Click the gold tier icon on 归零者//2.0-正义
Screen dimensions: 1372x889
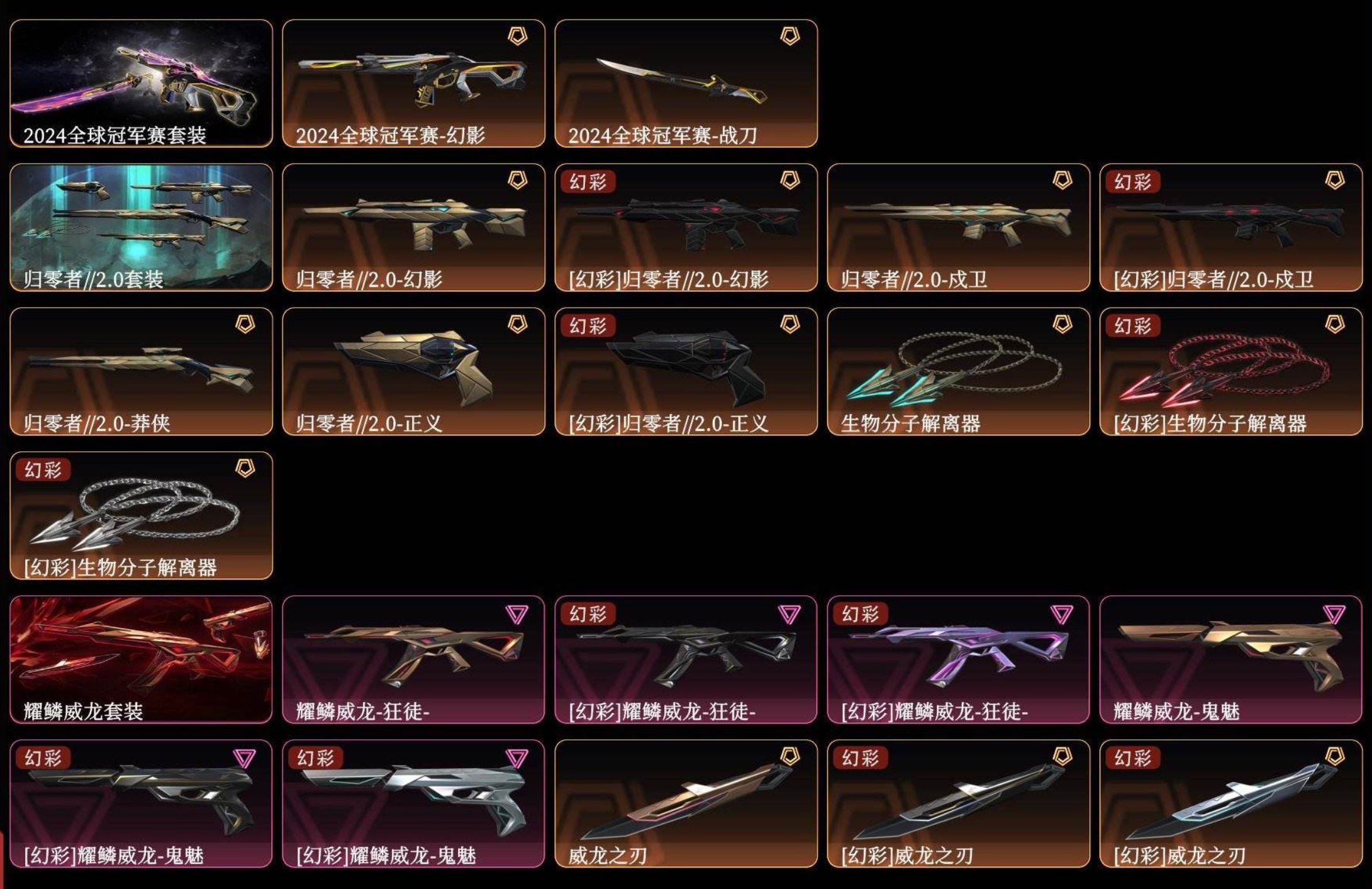(x=517, y=324)
